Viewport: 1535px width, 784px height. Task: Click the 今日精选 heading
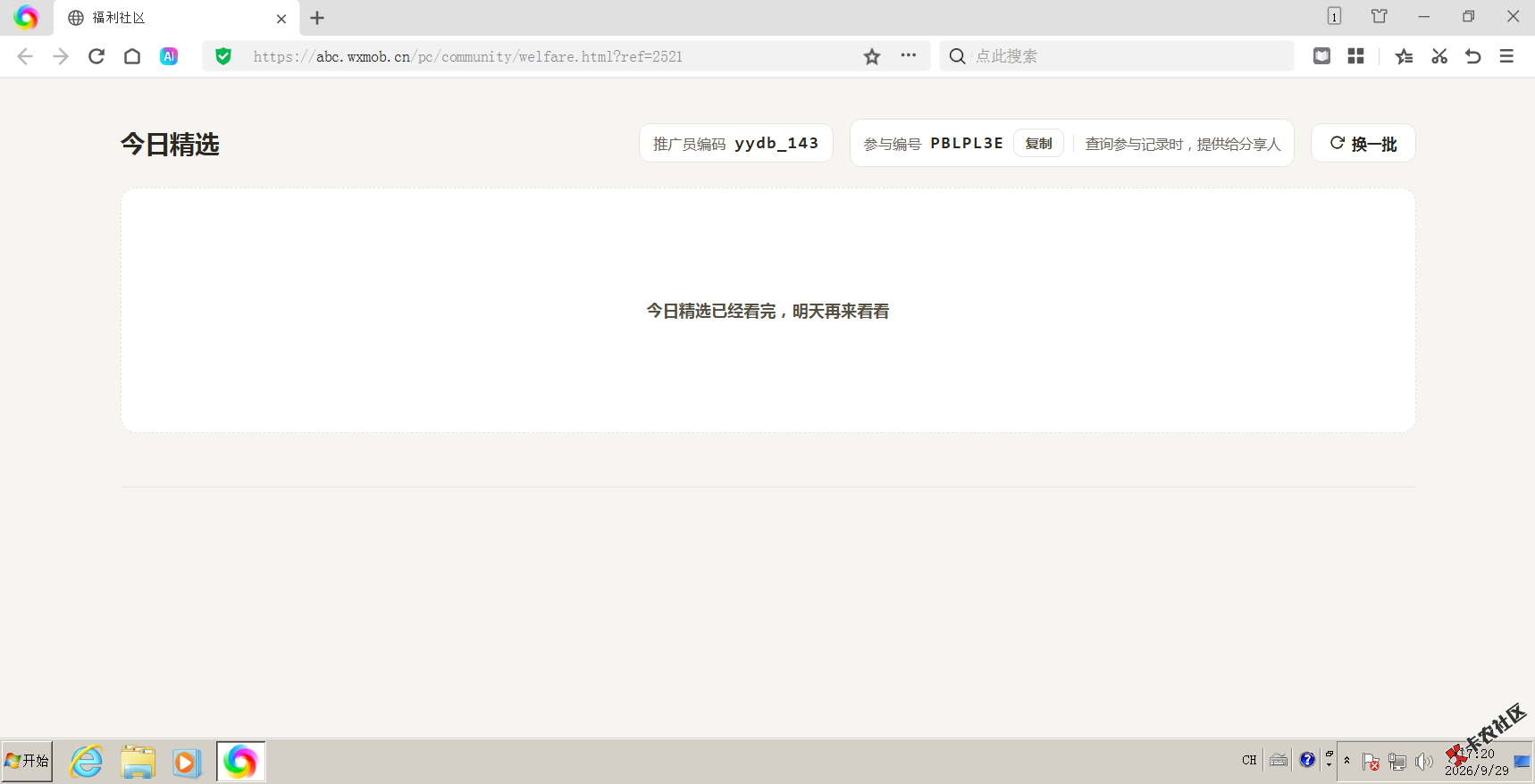tap(170, 144)
